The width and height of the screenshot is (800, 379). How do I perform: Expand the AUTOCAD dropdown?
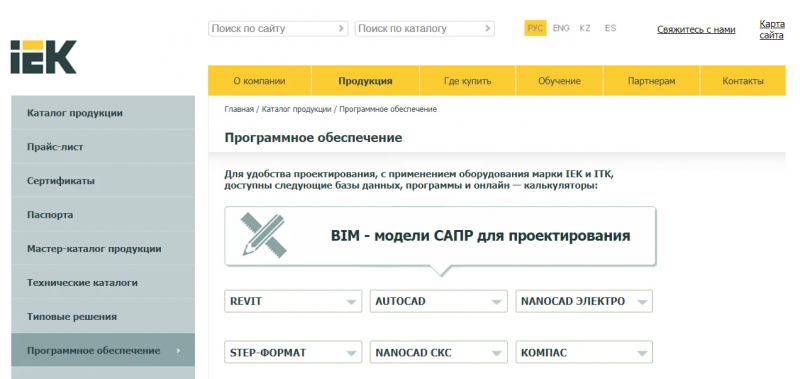[438, 301]
